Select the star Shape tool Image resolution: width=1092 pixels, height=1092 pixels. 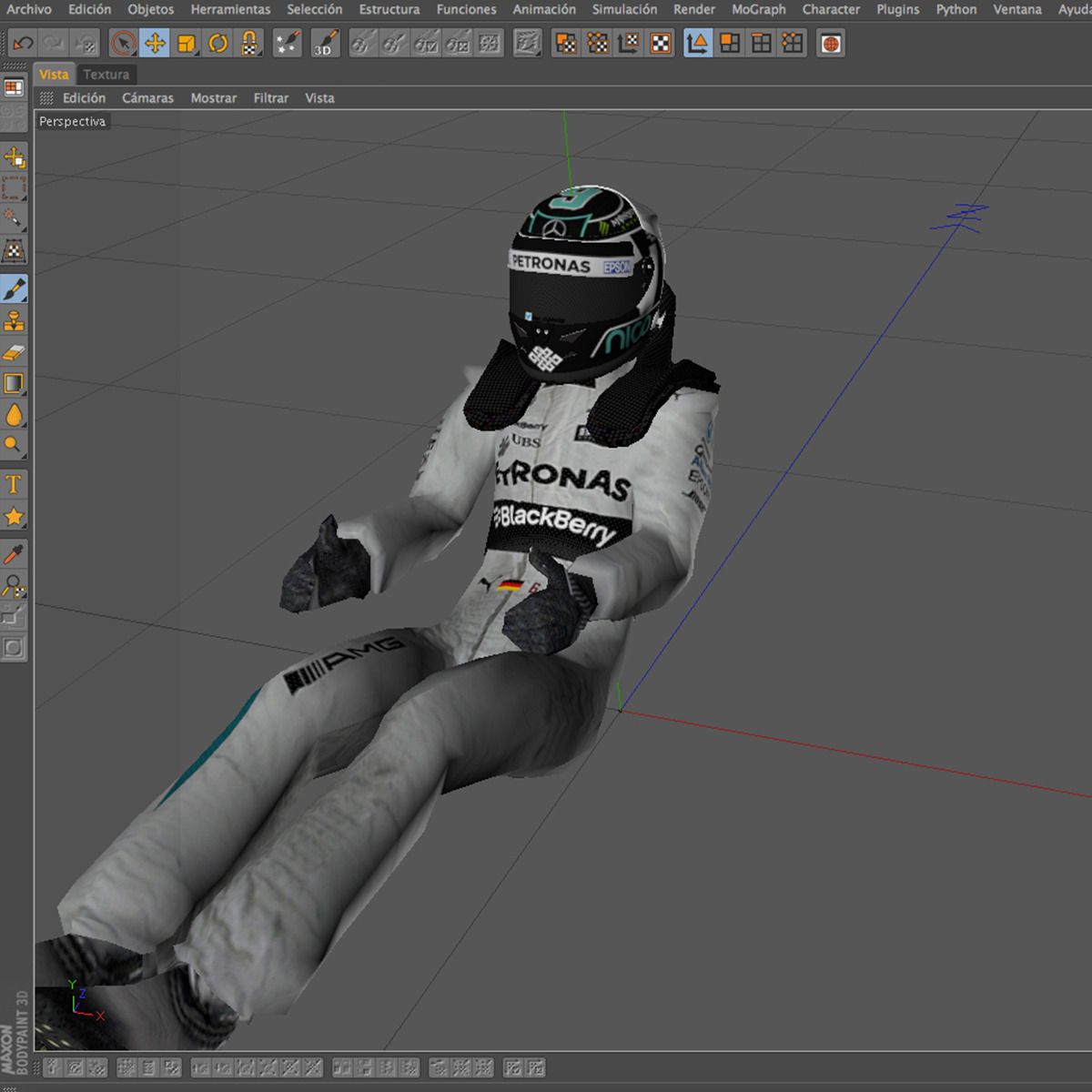tap(14, 516)
